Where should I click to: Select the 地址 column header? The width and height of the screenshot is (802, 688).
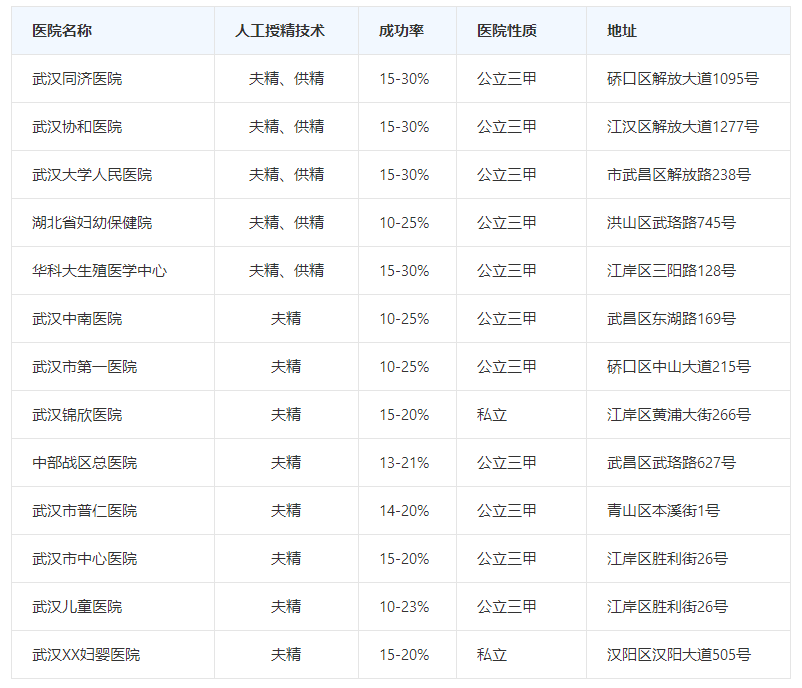tap(622, 31)
